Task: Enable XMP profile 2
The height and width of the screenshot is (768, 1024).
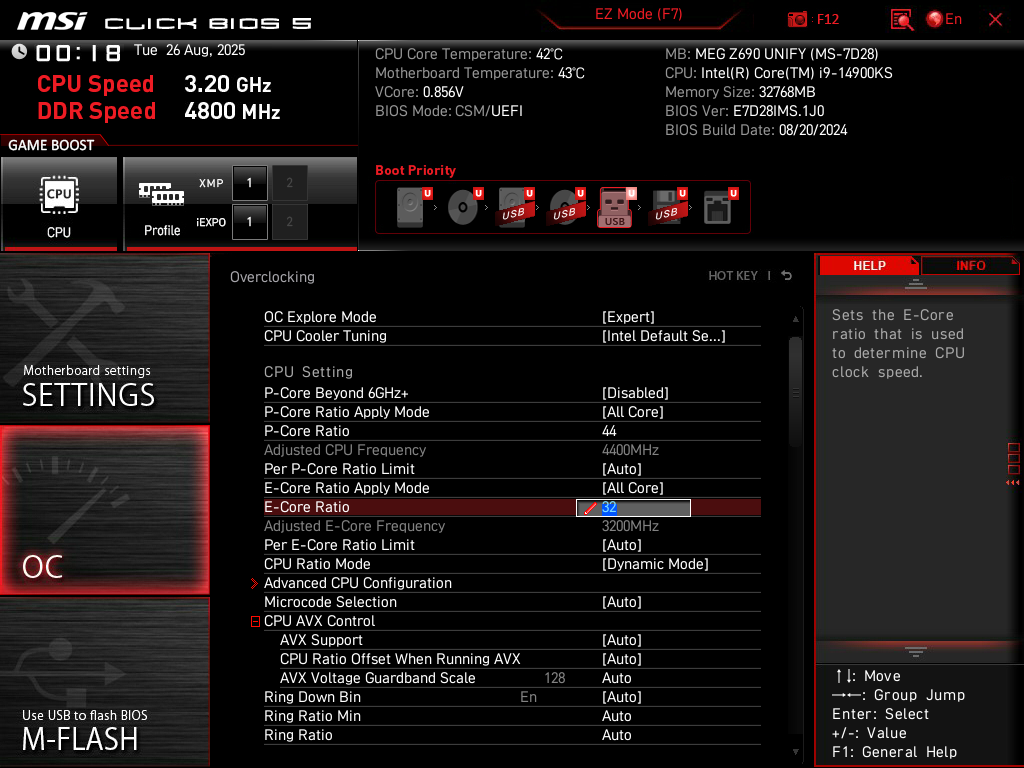Action: (289, 183)
